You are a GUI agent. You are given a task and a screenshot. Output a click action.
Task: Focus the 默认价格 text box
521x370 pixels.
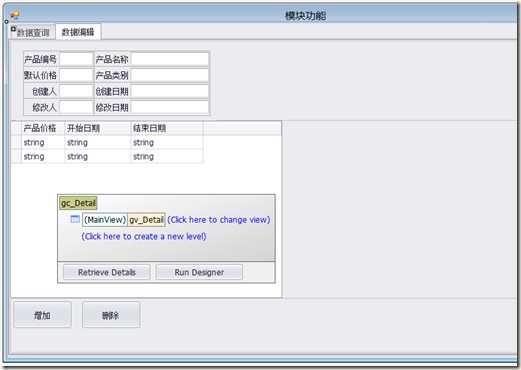(76, 75)
